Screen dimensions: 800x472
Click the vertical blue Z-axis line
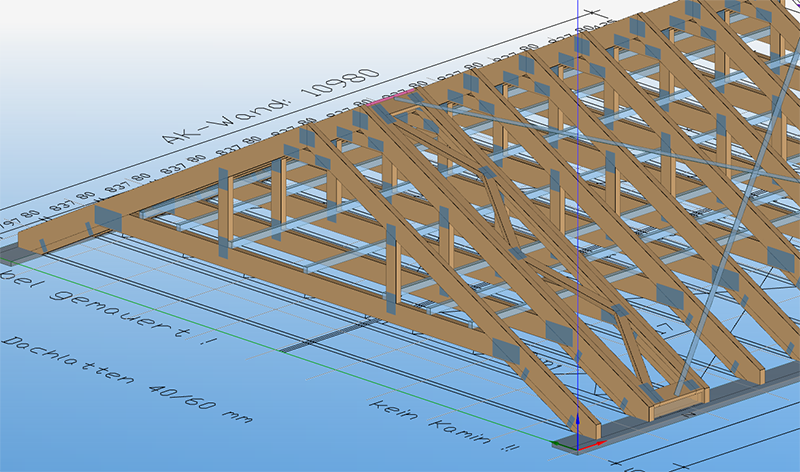point(578,200)
